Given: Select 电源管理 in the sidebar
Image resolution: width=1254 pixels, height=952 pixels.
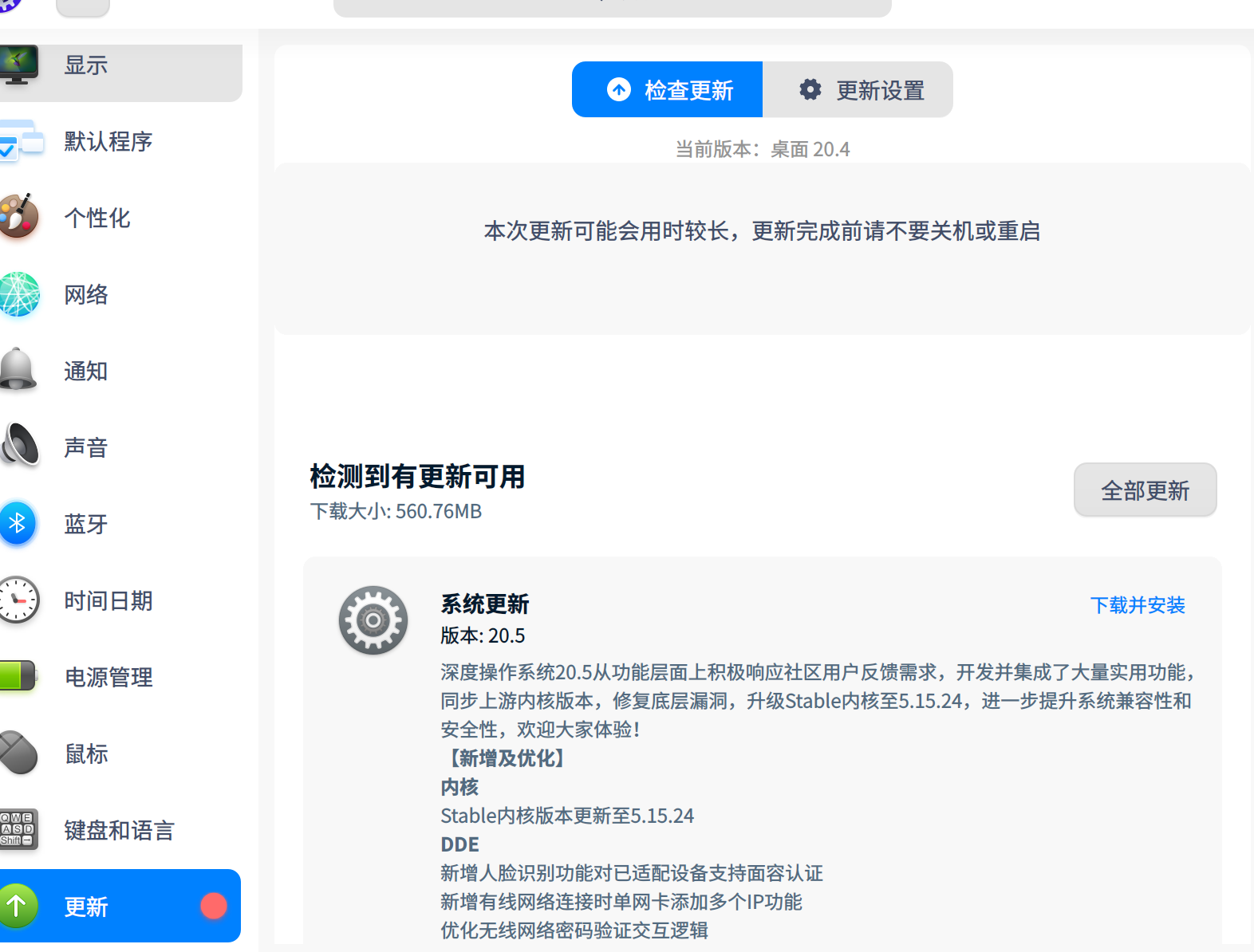Looking at the screenshot, I should tap(120, 678).
